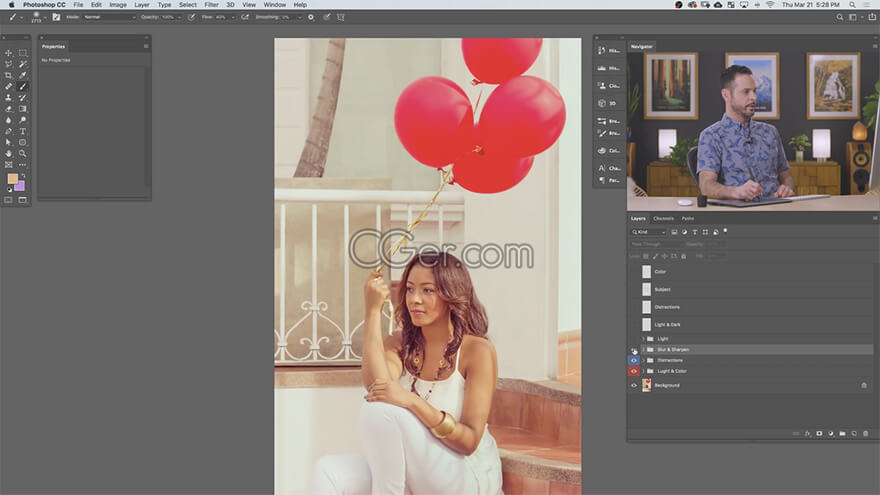Viewport: 880px width, 495px height.
Task: Open the Window menu
Action: coord(274,4)
